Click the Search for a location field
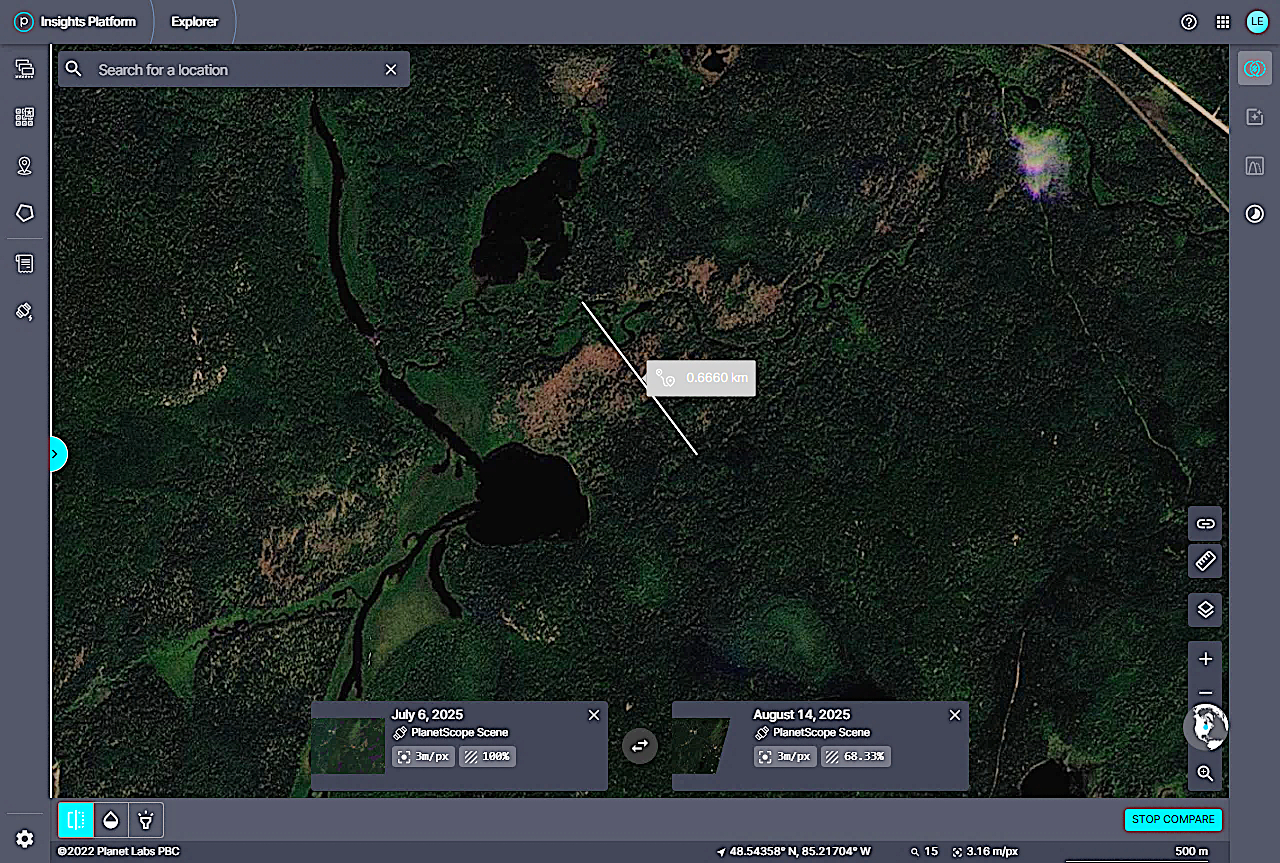This screenshot has height=863, width=1280. click(235, 70)
